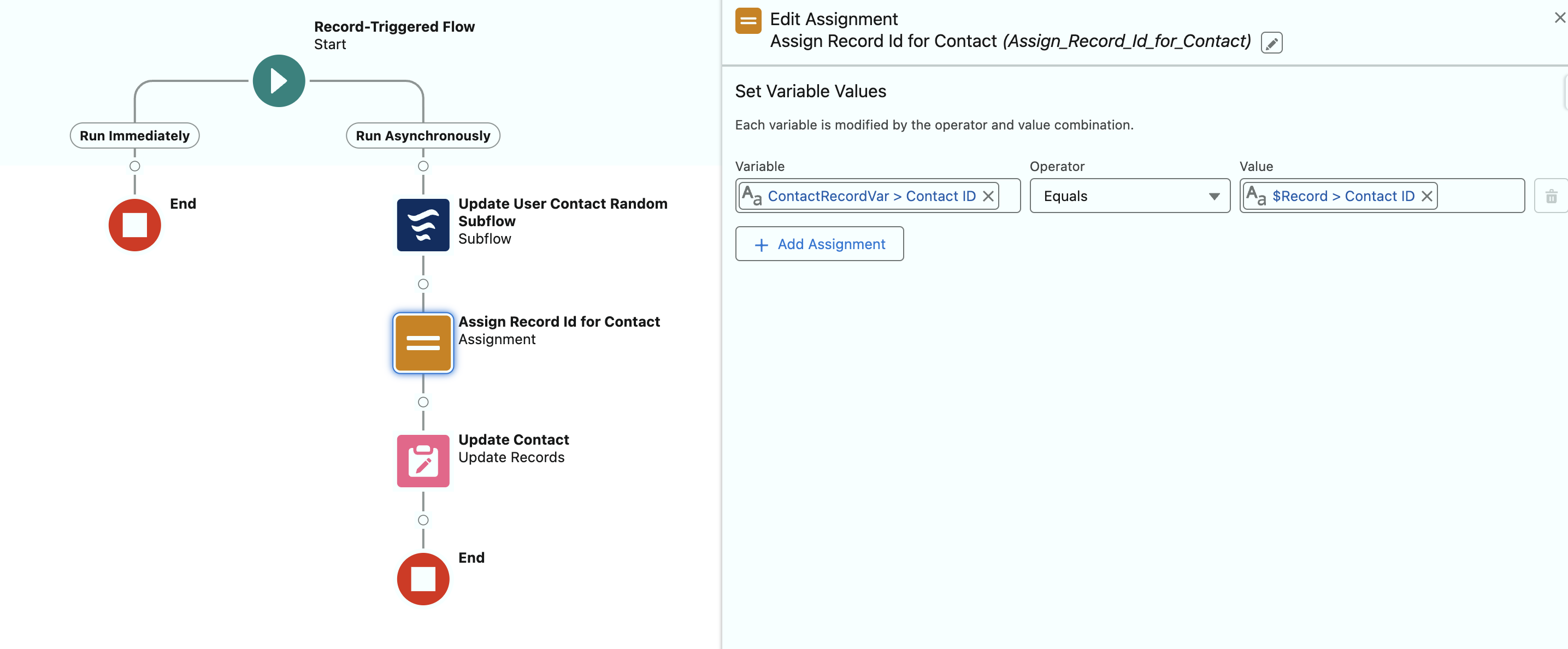Click the Record-Triggered Flow Start icon
Image resolution: width=1568 pixels, height=649 pixels.
point(279,81)
